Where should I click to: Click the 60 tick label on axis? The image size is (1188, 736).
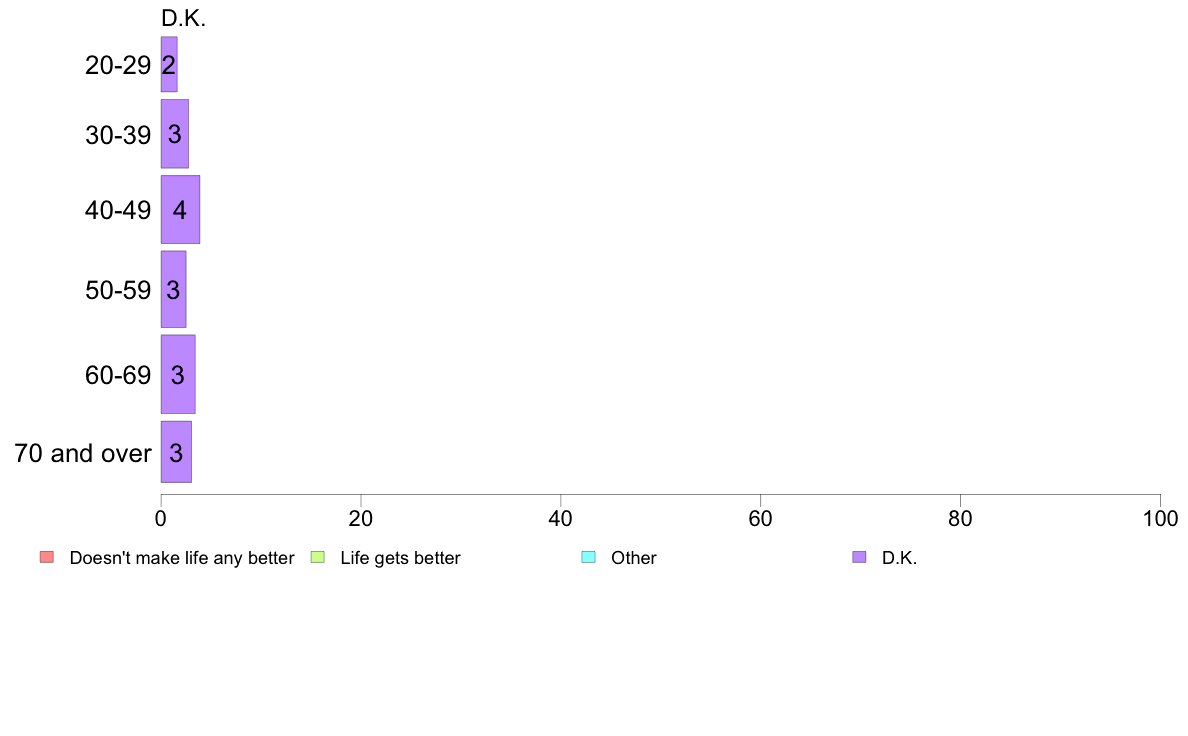click(760, 518)
